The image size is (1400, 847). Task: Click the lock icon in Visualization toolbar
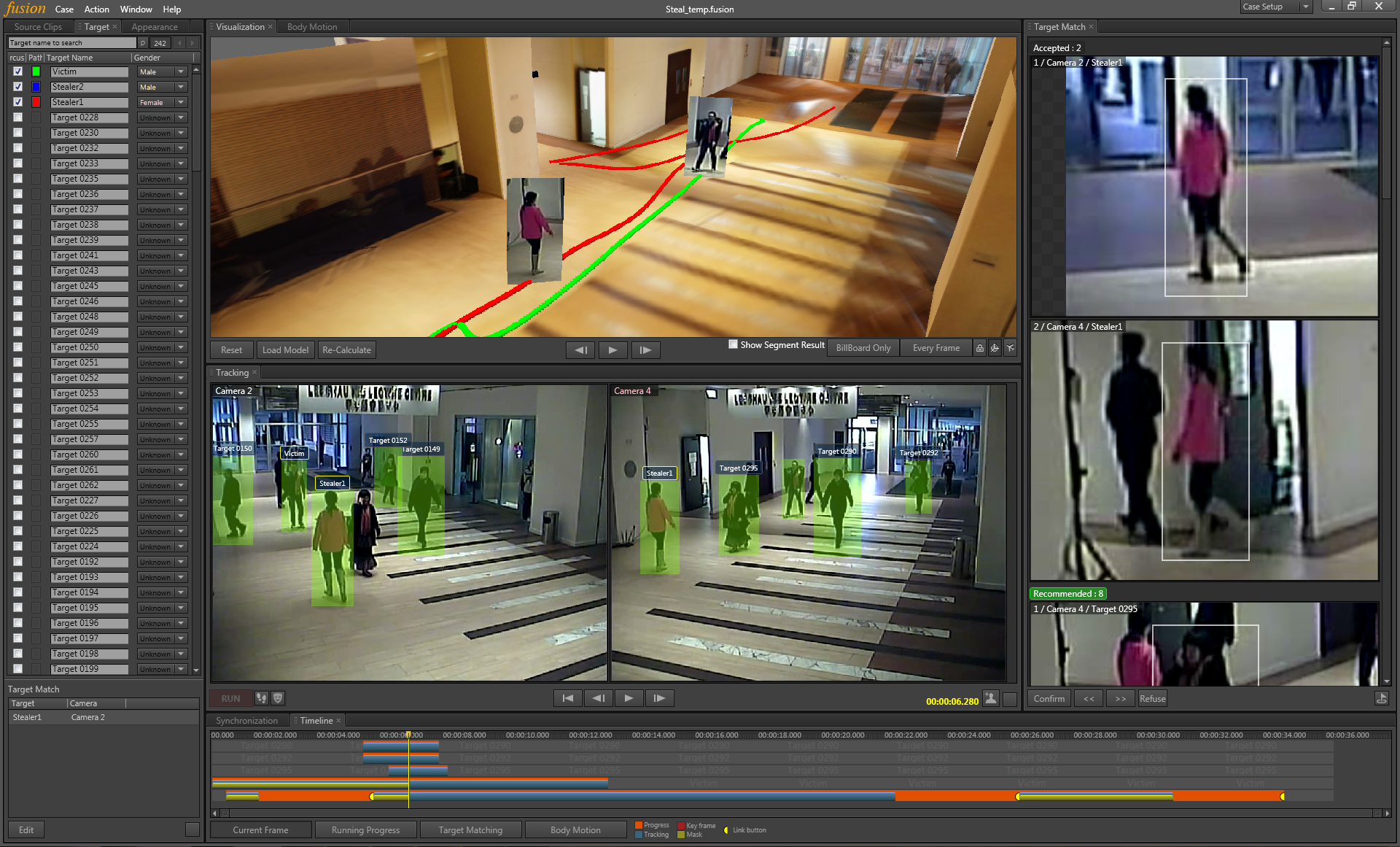(x=980, y=349)
